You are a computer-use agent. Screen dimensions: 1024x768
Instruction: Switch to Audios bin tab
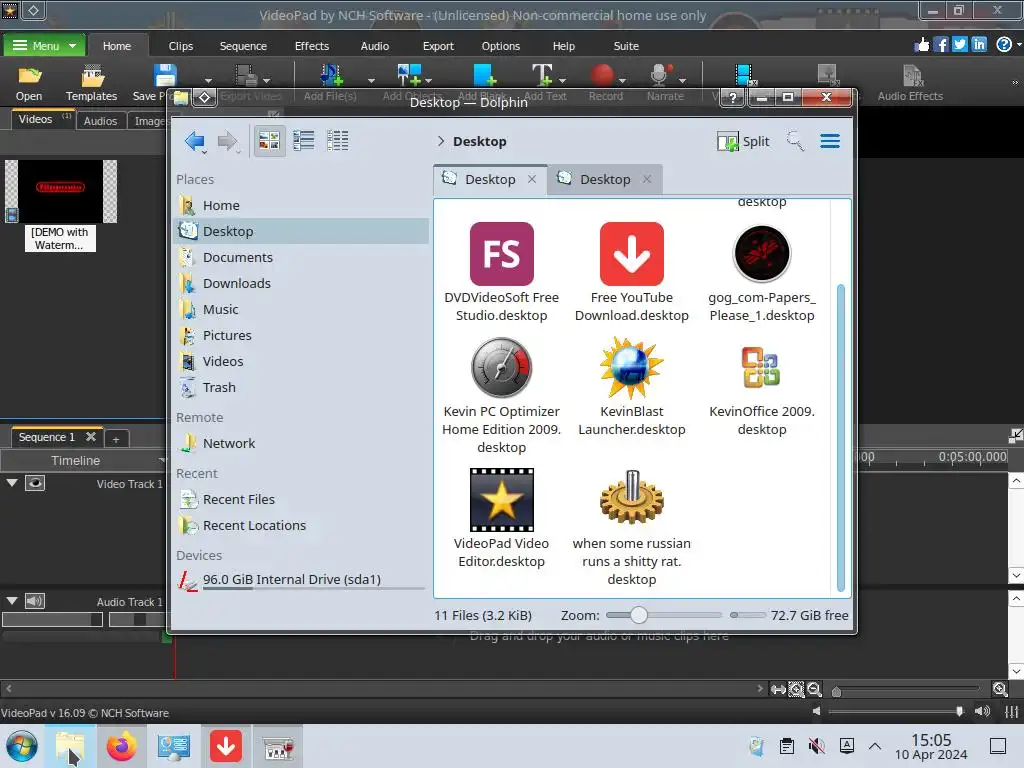click(x=100, y=121)
